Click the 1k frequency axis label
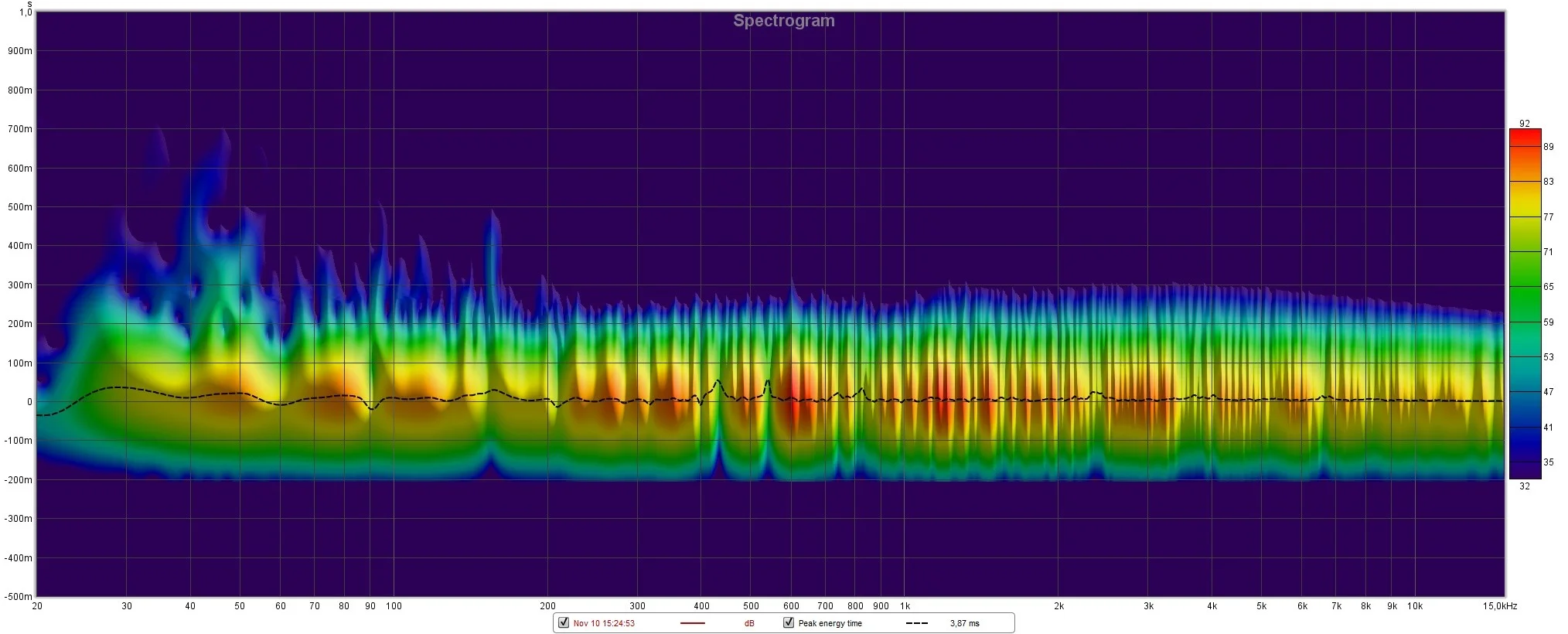Image resolution: width=1568 pixels, height=634 pixels. [x=905, y=606]
